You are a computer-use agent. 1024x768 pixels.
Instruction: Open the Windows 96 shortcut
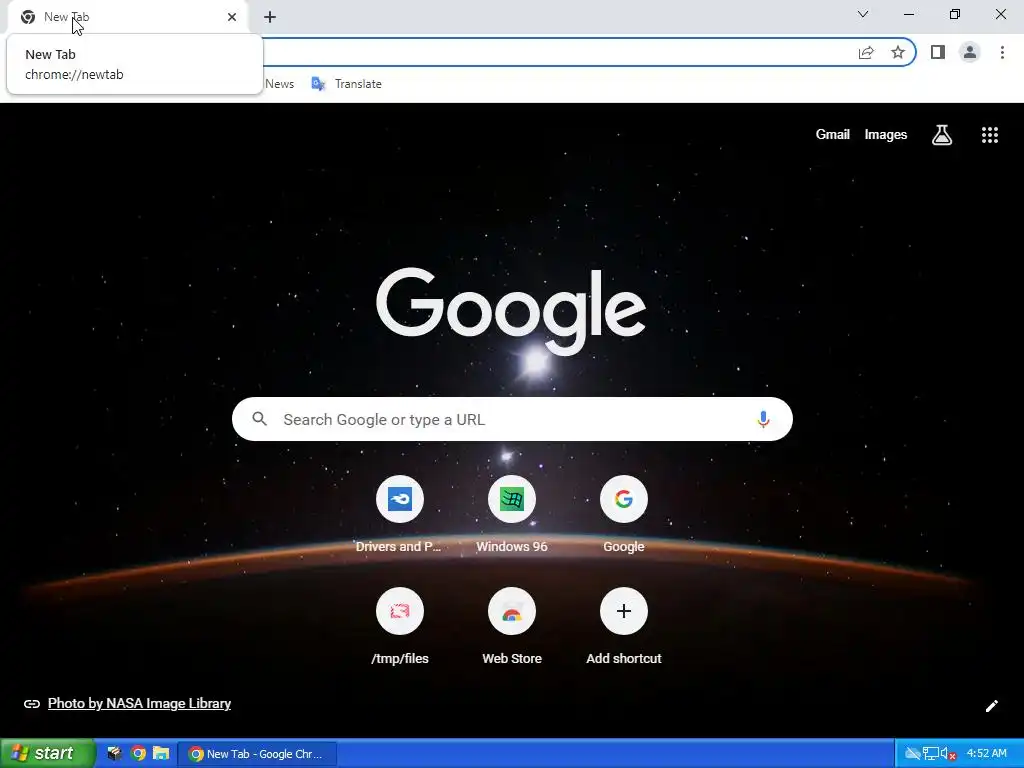click(511, 515)
